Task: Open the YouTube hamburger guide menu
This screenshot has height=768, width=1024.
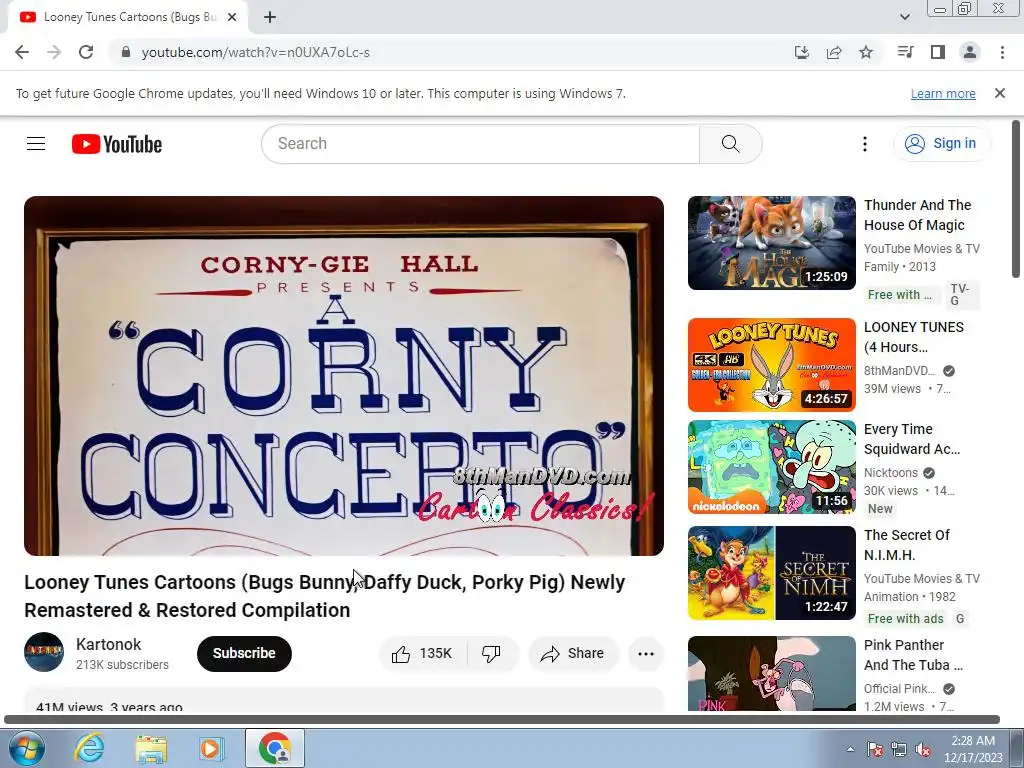Action: point(36,144)
